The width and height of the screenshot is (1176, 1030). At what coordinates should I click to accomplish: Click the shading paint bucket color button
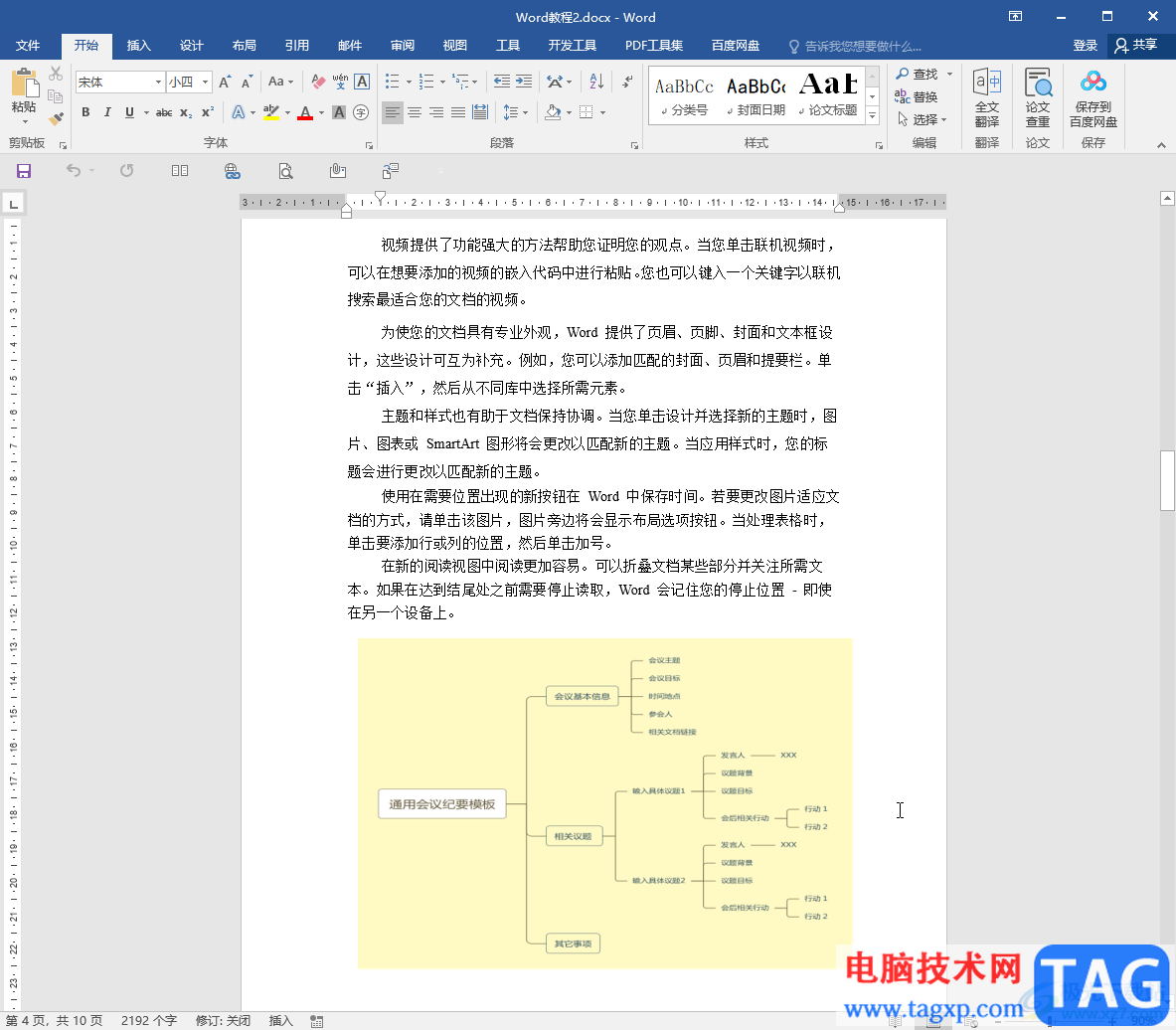553,112
